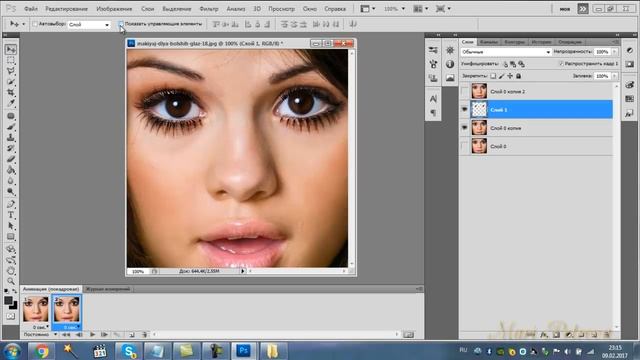This screenshot has width=640, height=360.
Task: Switch to the Каналы tab
Action: (x=489, y=42)
